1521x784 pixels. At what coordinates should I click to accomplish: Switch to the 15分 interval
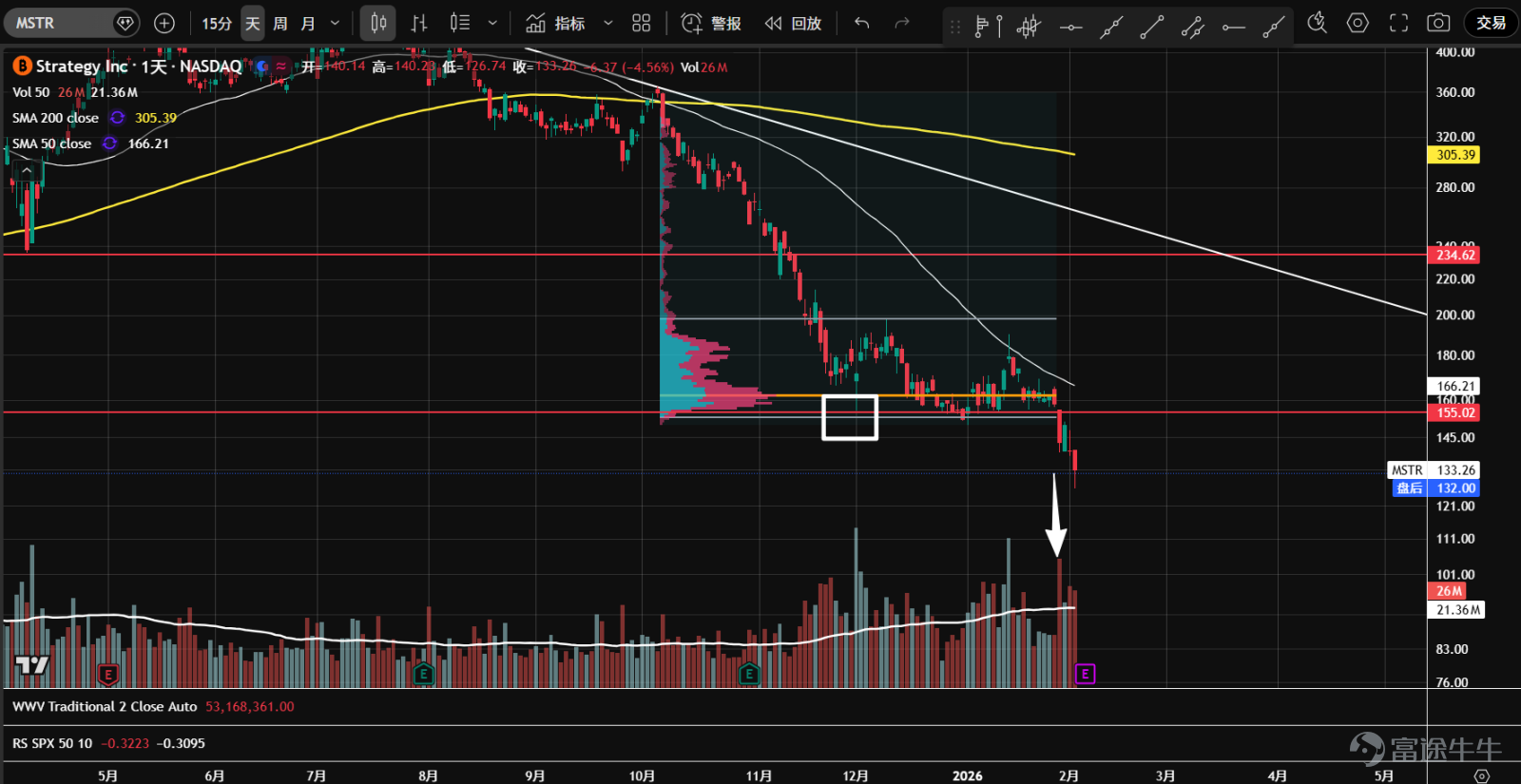tap(217, 23)
